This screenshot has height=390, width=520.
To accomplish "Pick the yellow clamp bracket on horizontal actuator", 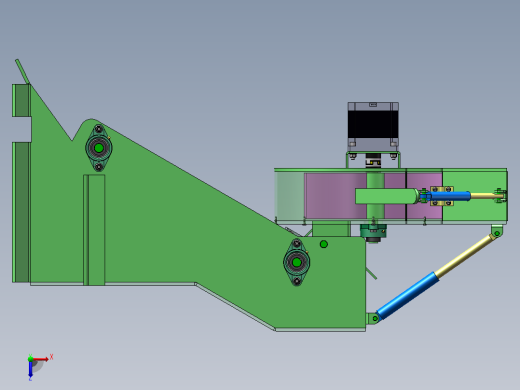I will [442, 196].
